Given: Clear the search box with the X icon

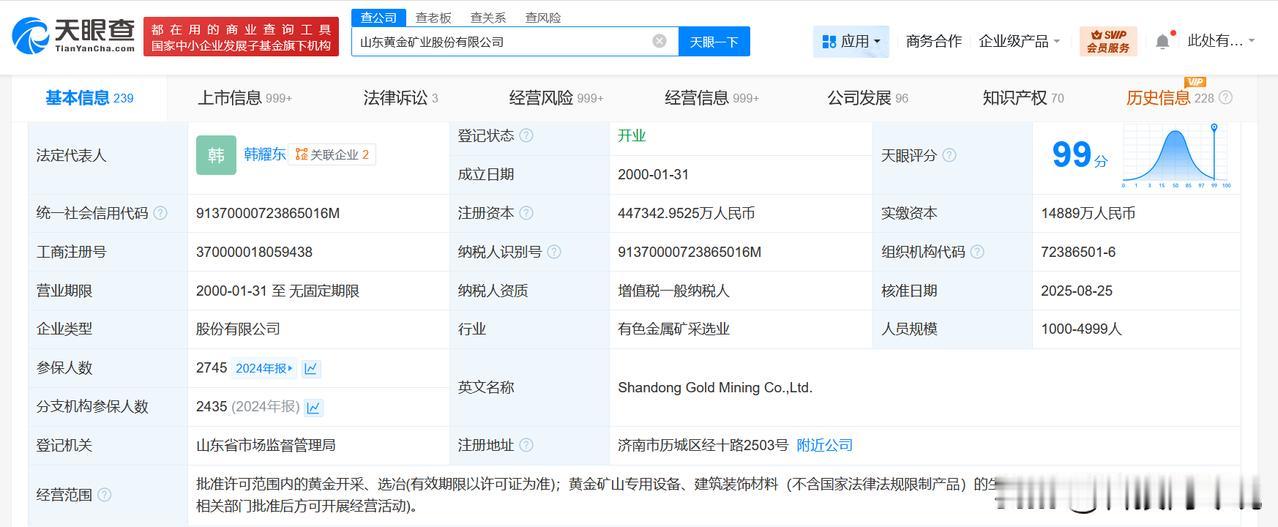Looking at the screenshot, I should [x=659, y=41].
